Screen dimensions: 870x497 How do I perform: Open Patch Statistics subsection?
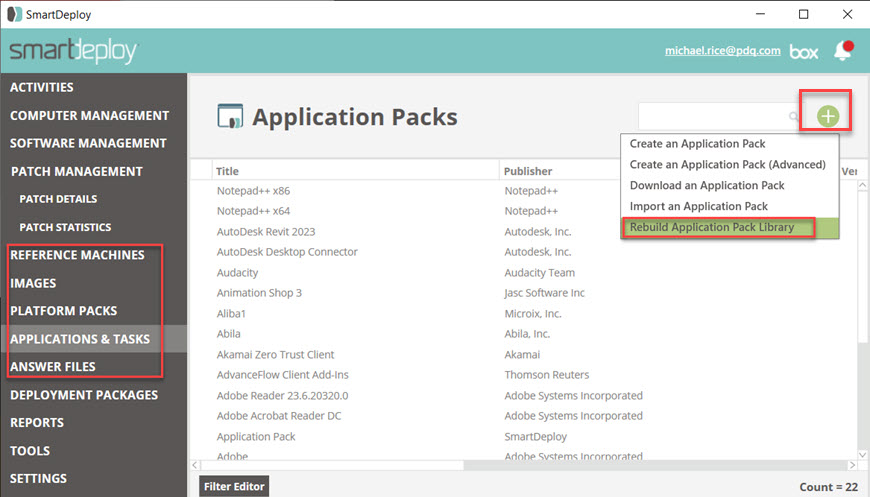click(x=65, y=227)
